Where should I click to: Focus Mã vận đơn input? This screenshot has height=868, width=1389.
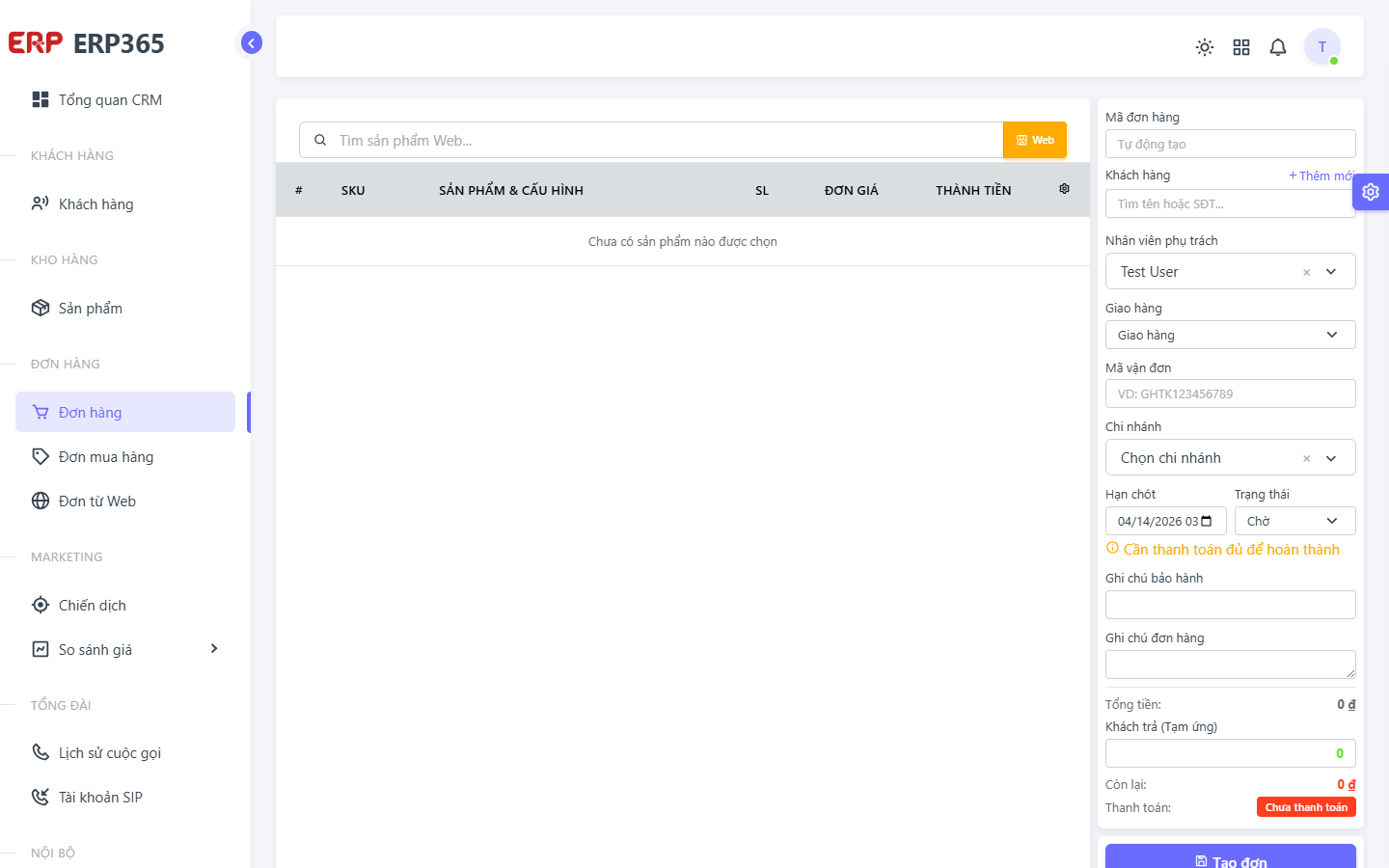tap(1231, 393)
